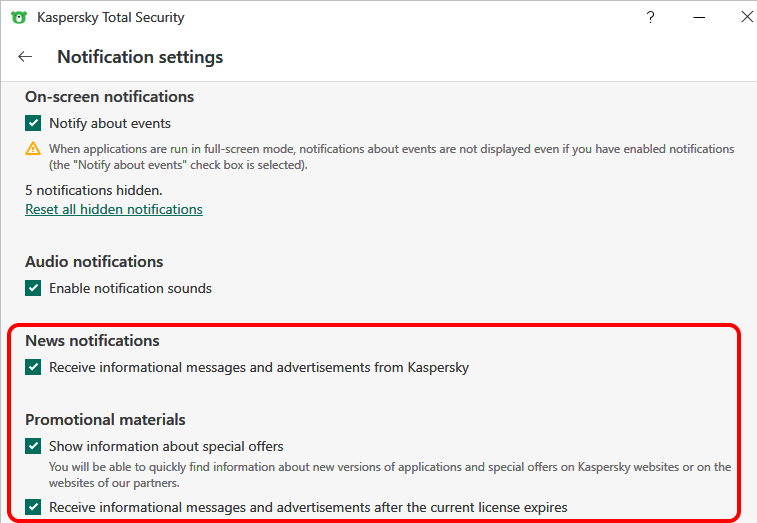Uncheck Show information about special offers
The height and width of the screenshot is (523, 757).
33,446
